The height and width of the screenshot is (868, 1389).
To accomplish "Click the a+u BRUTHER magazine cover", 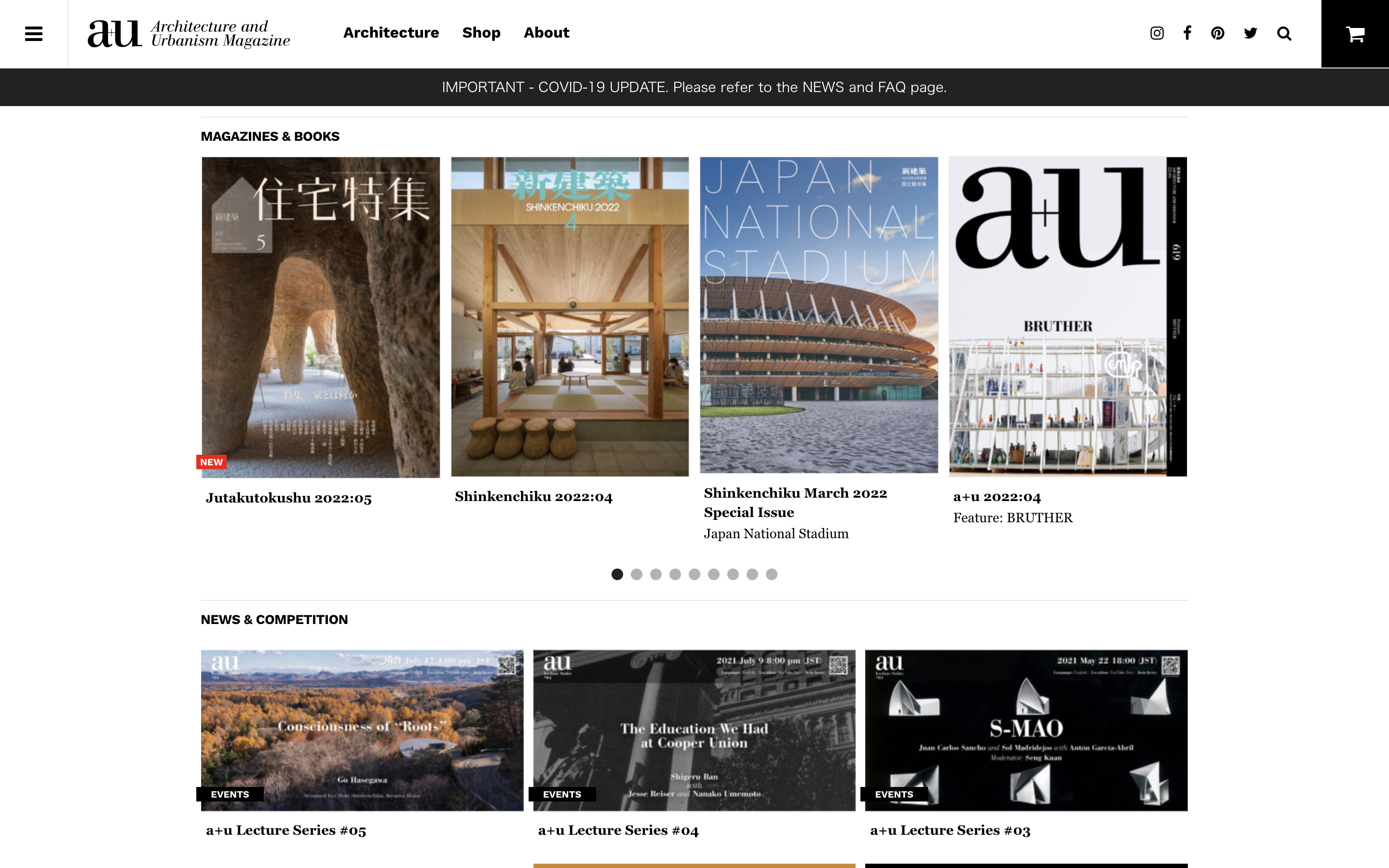I will click(1068, 316).
